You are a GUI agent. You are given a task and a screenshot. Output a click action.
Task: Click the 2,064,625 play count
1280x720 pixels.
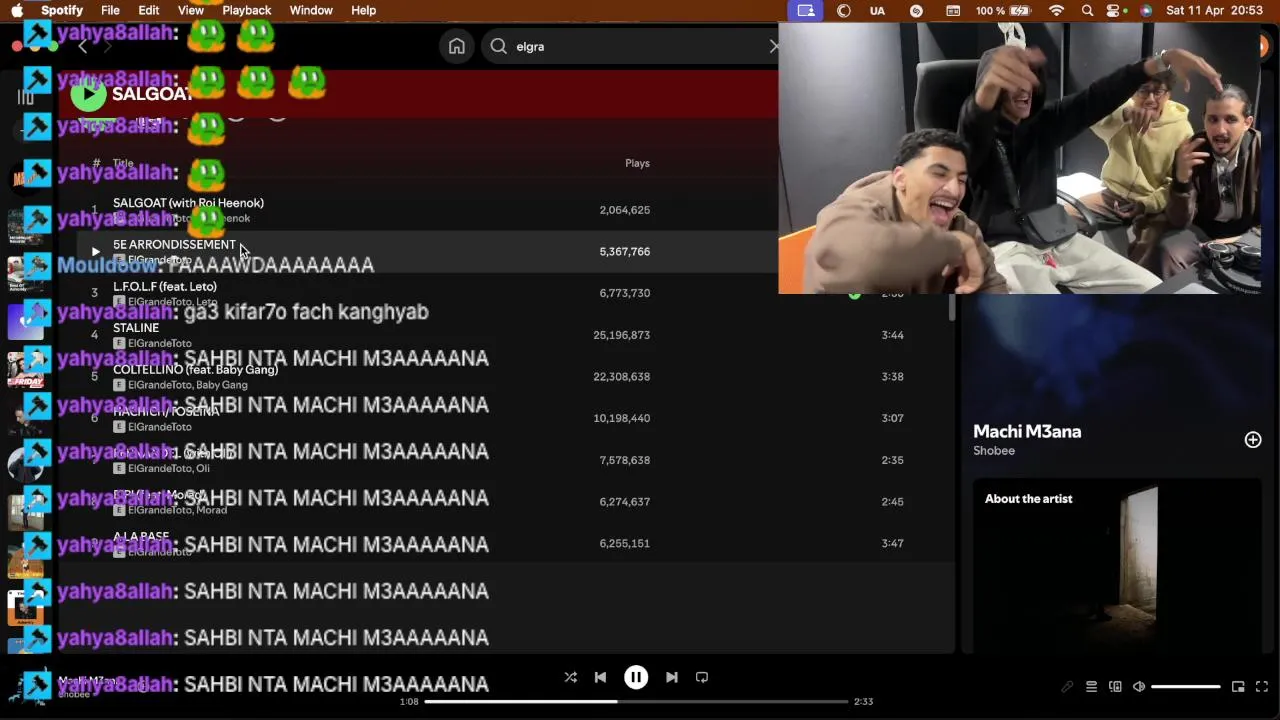tap(624, 210)
